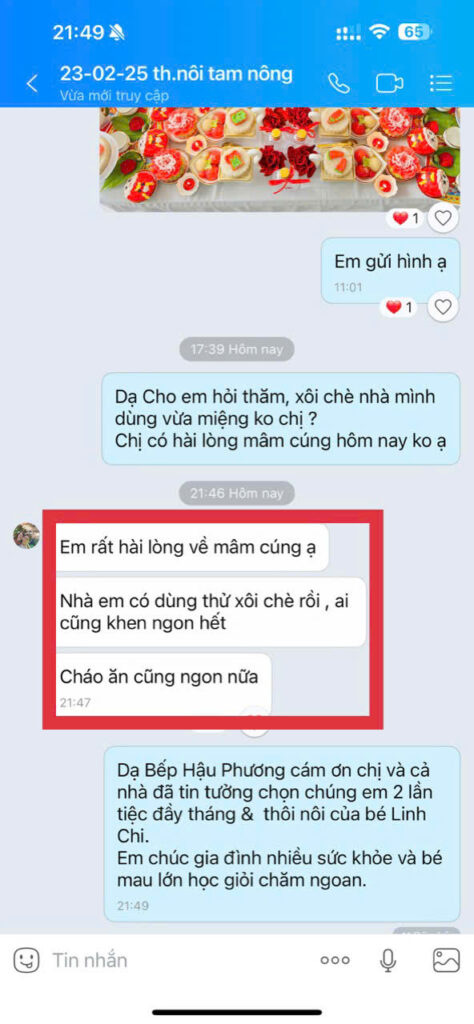Tap the microphone to record voice message
474x1024 pixels.
pos(388,960)
